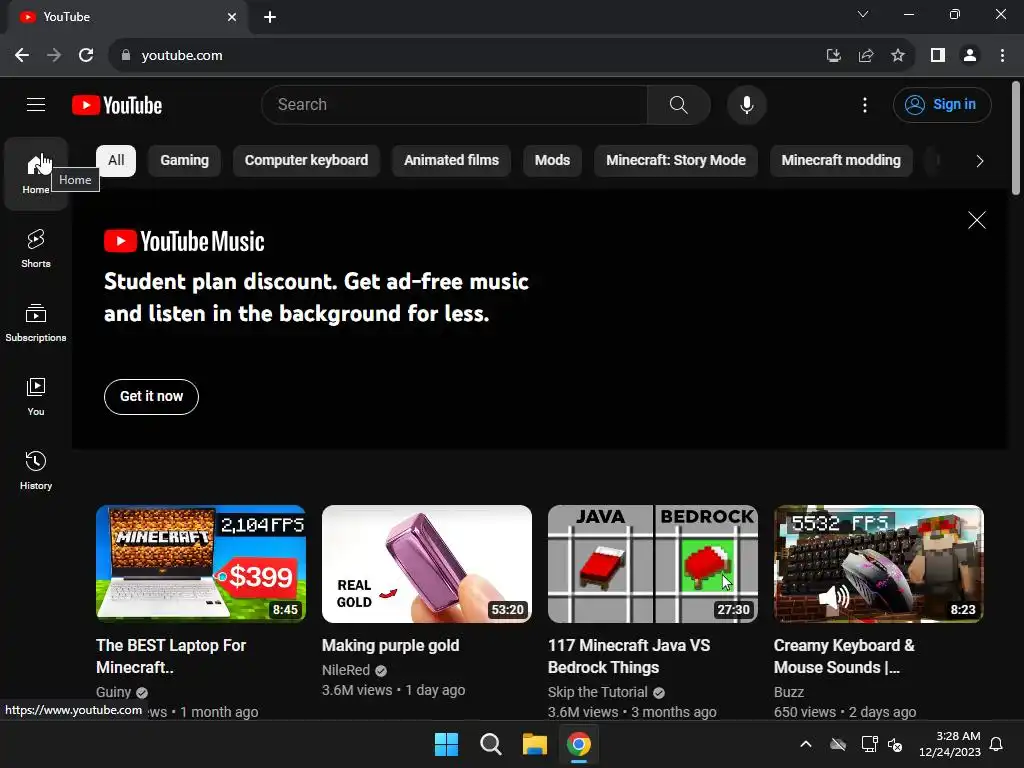
Task: Open the 5532 FPS keyboard thumbnail
Action: click(x=879, y=564)
